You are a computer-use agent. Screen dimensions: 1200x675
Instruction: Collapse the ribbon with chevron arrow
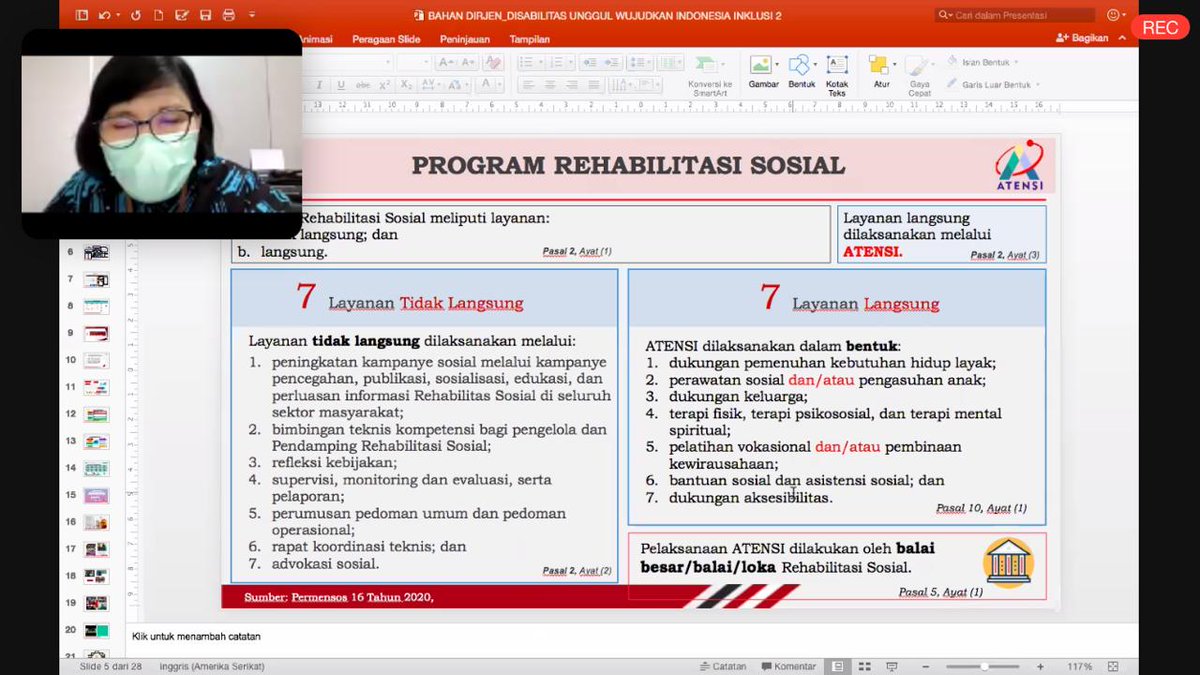pyautogui.click(x=1122, y=37)
